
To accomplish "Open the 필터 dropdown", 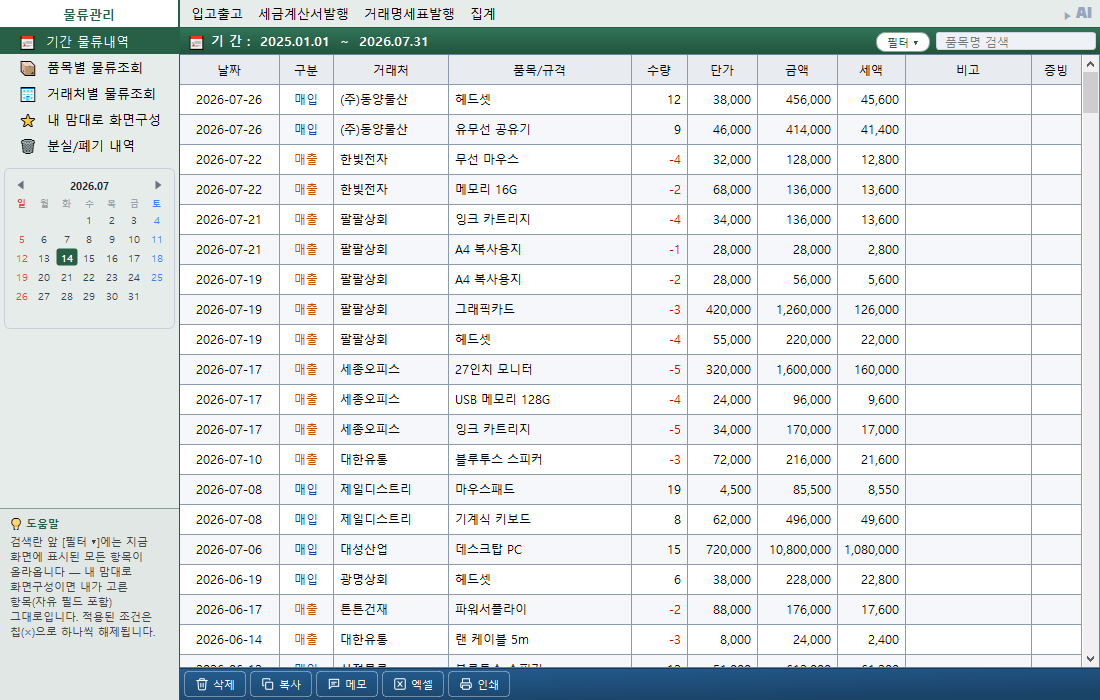I will pos(902,42).
